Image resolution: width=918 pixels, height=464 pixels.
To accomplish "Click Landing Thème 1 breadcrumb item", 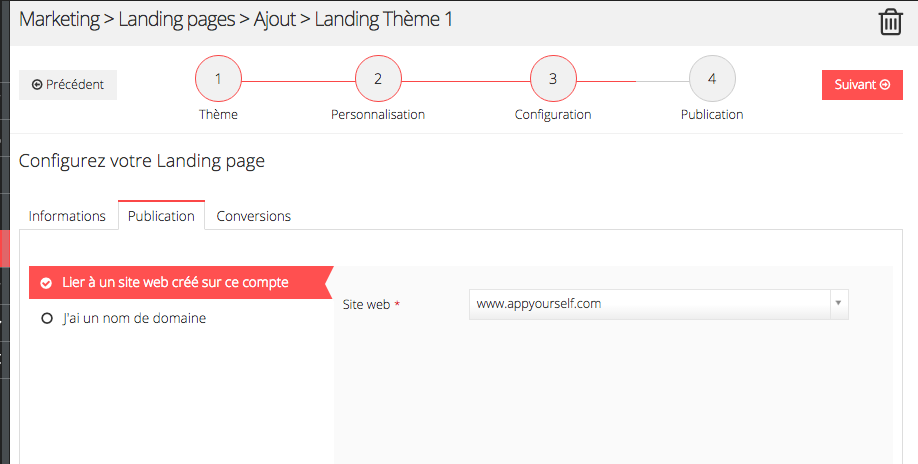I will point(384,19).
